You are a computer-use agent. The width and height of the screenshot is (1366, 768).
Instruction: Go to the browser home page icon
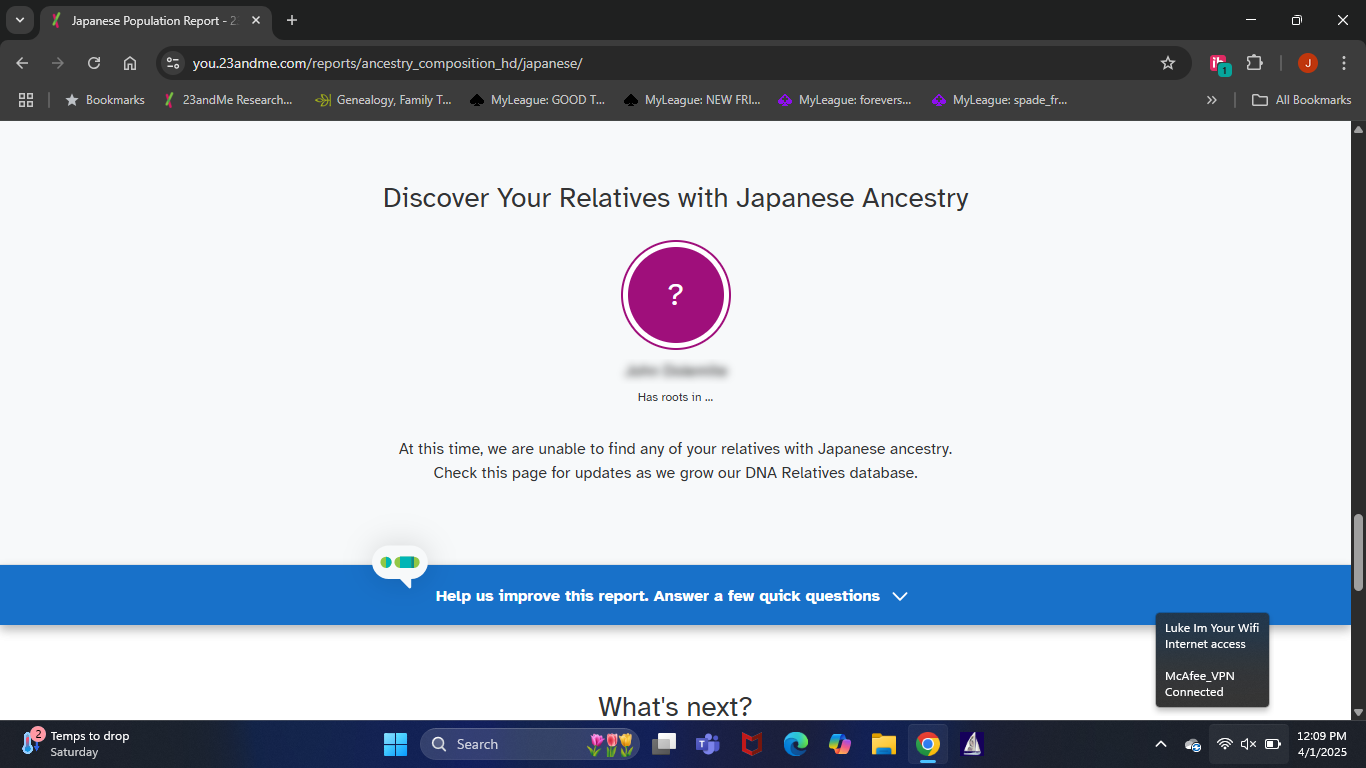(x=130, y=63)
